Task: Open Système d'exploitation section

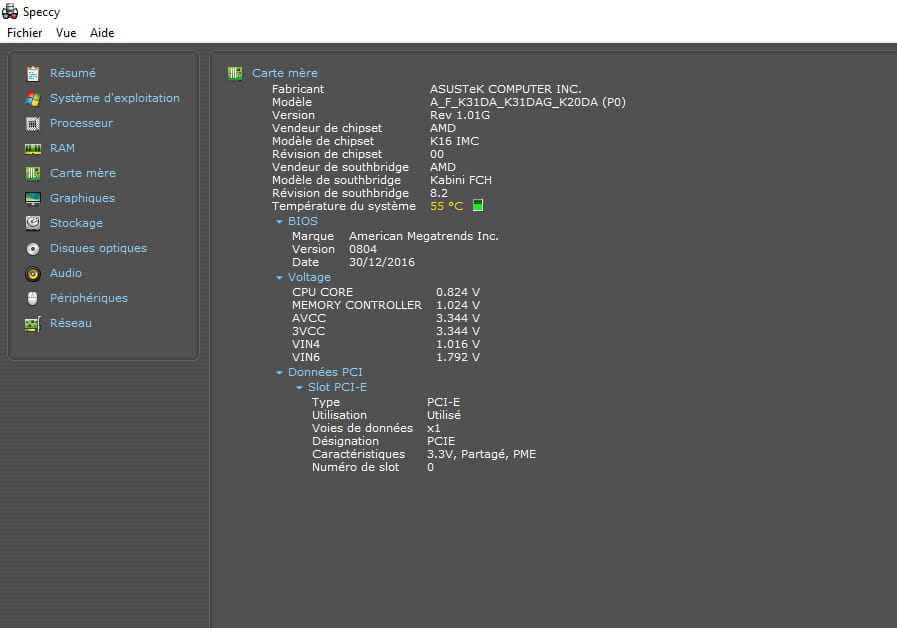Action: pyautogui.click(x=114, y=98)
